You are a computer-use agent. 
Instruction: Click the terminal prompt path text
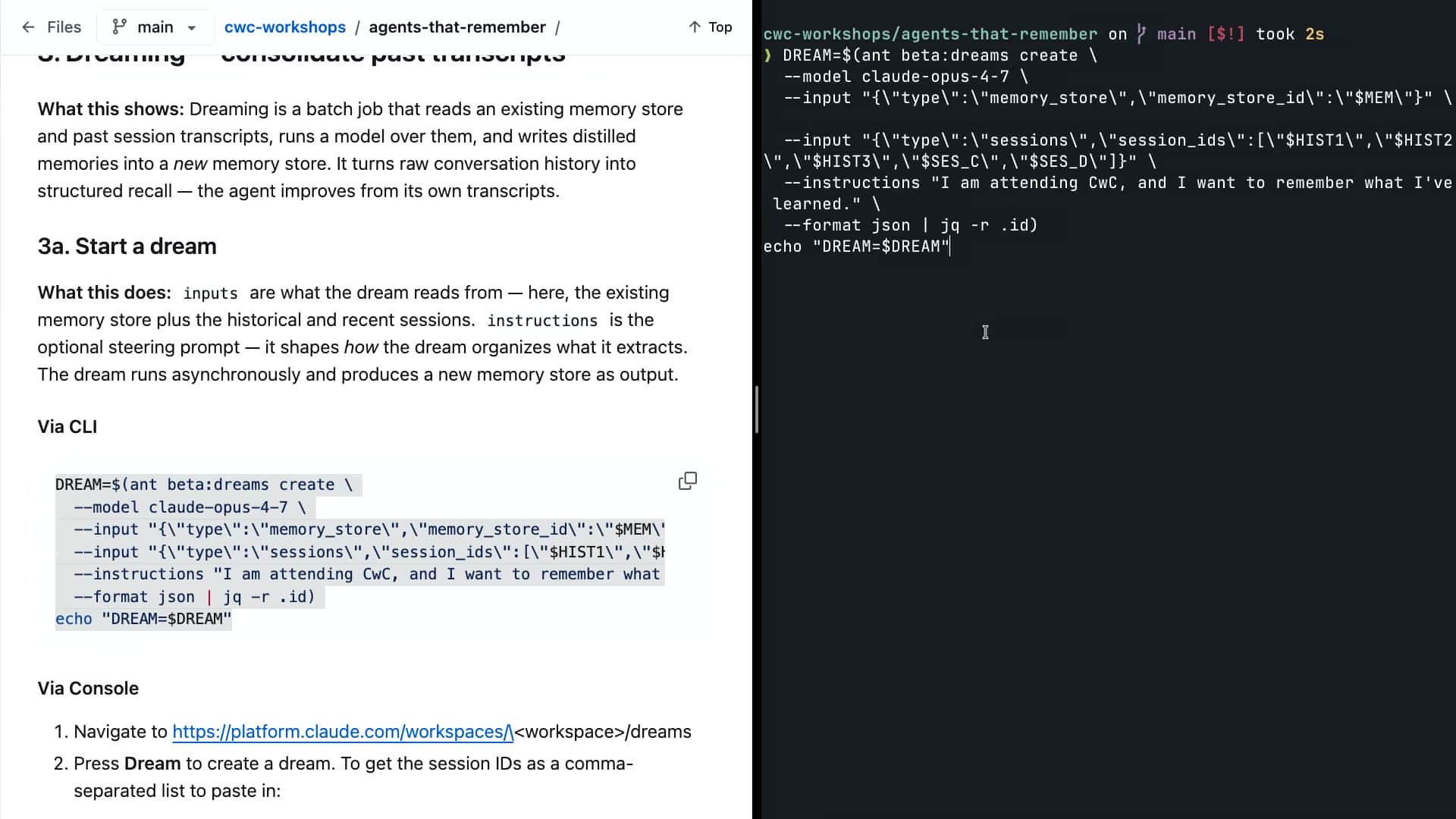pyautogui.click(x=930, y=34)
